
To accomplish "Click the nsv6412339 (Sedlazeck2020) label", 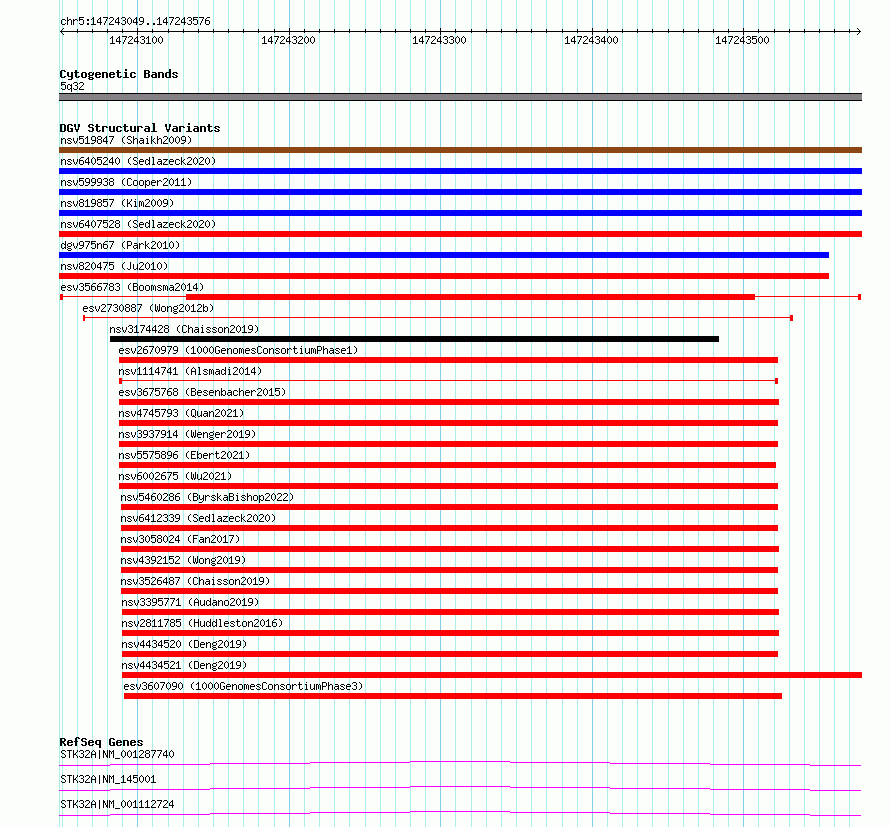I will point(198,518).
